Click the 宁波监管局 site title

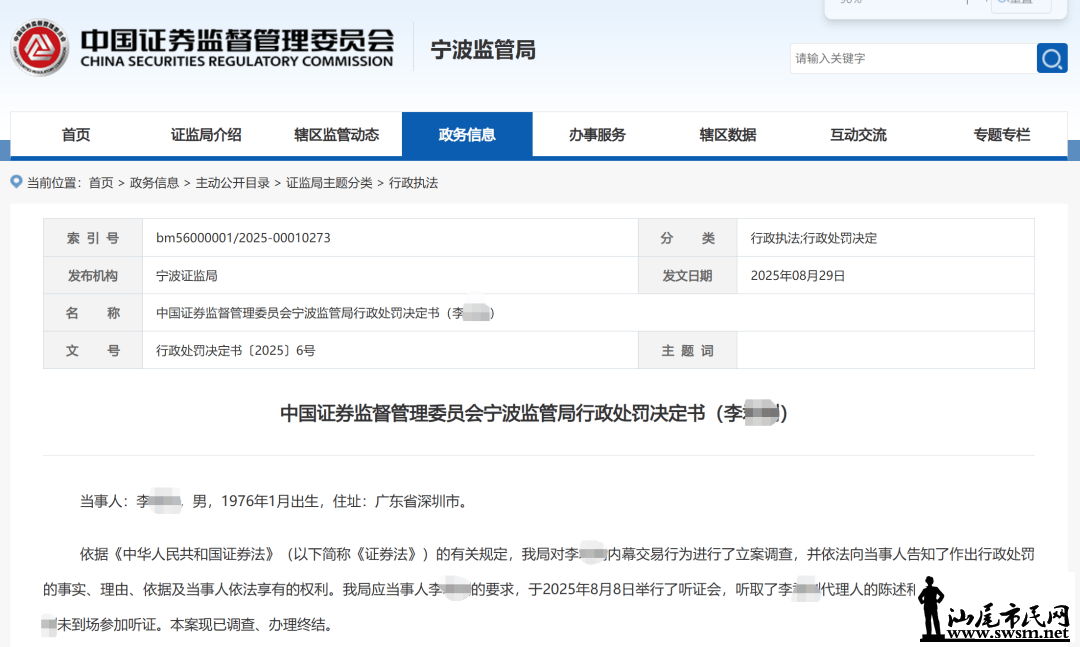(482, 49)
